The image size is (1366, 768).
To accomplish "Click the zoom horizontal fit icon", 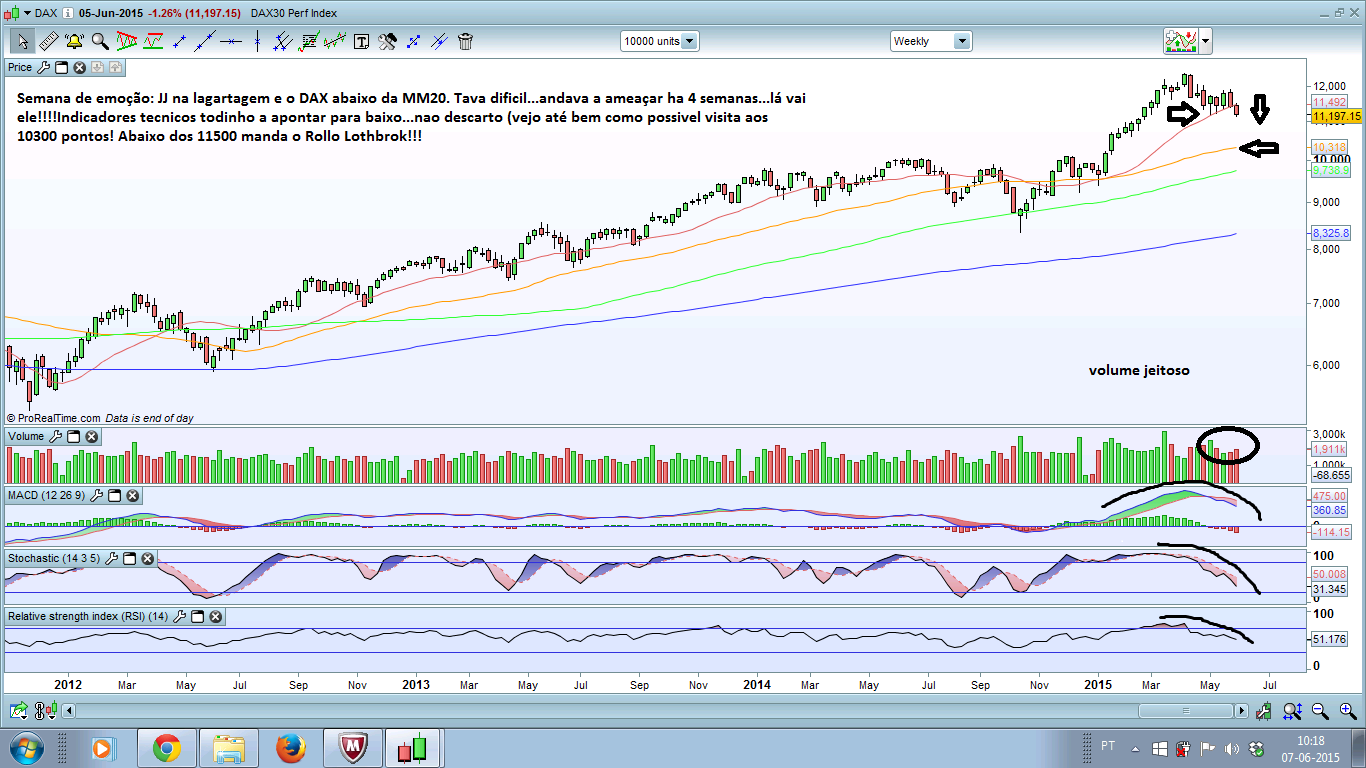I will tap(1292, 711).
